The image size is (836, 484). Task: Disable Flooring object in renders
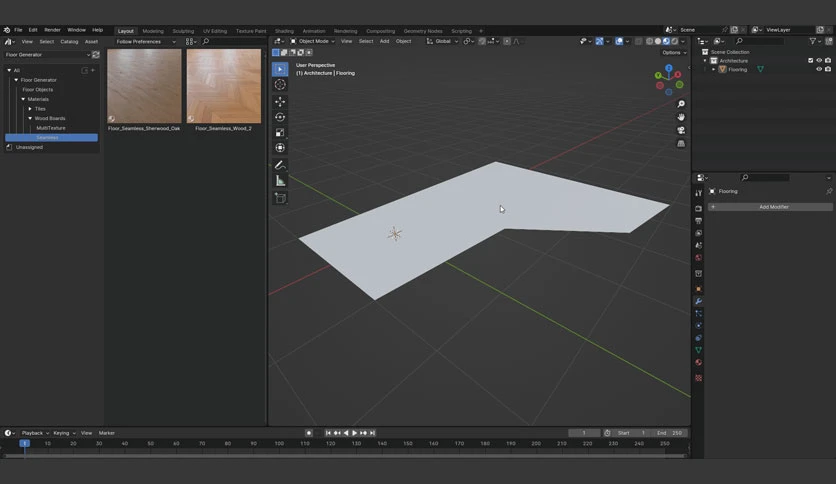pyautogui.click(x=828, y=69)
